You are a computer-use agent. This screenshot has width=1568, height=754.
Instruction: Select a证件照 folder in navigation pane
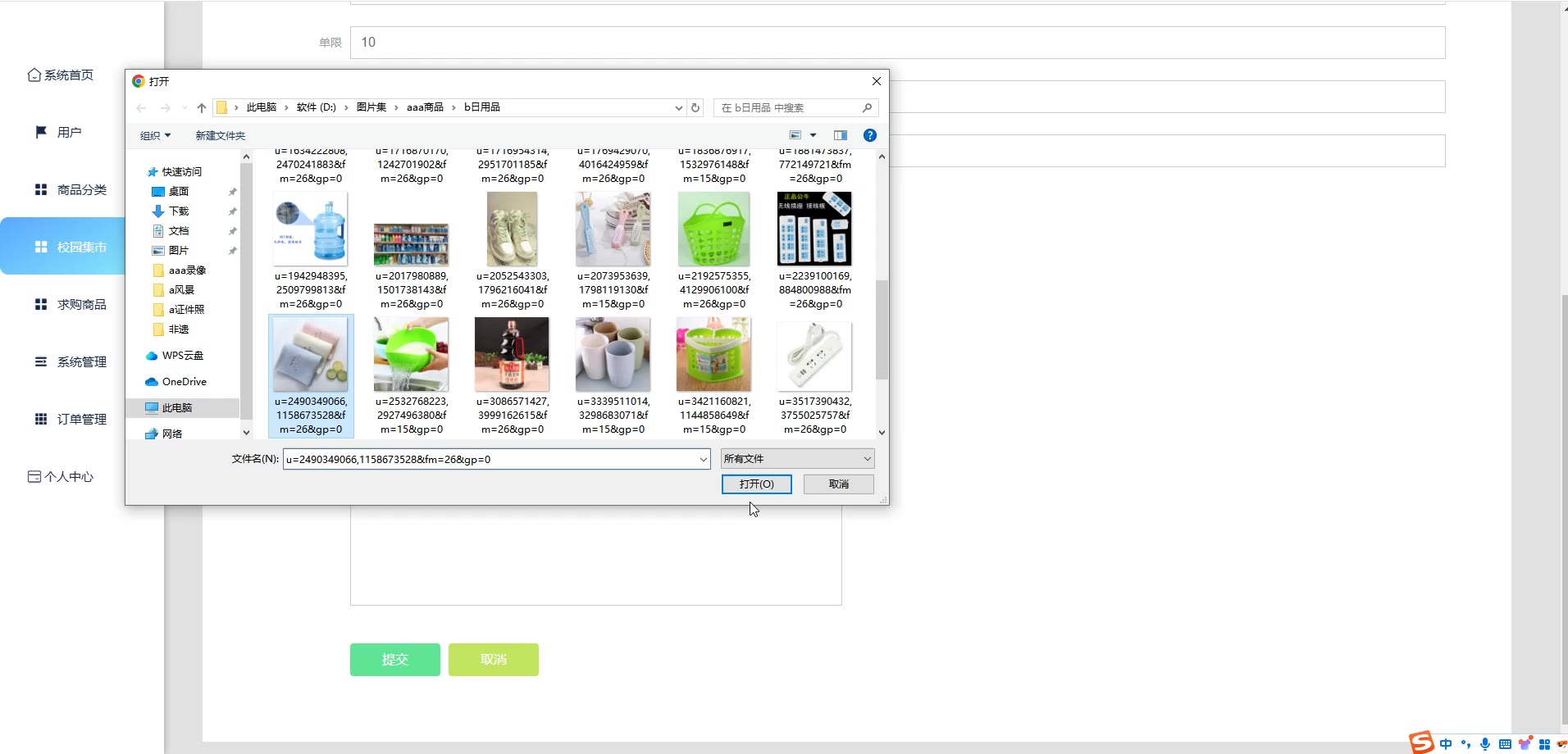(x=178, y=310)
